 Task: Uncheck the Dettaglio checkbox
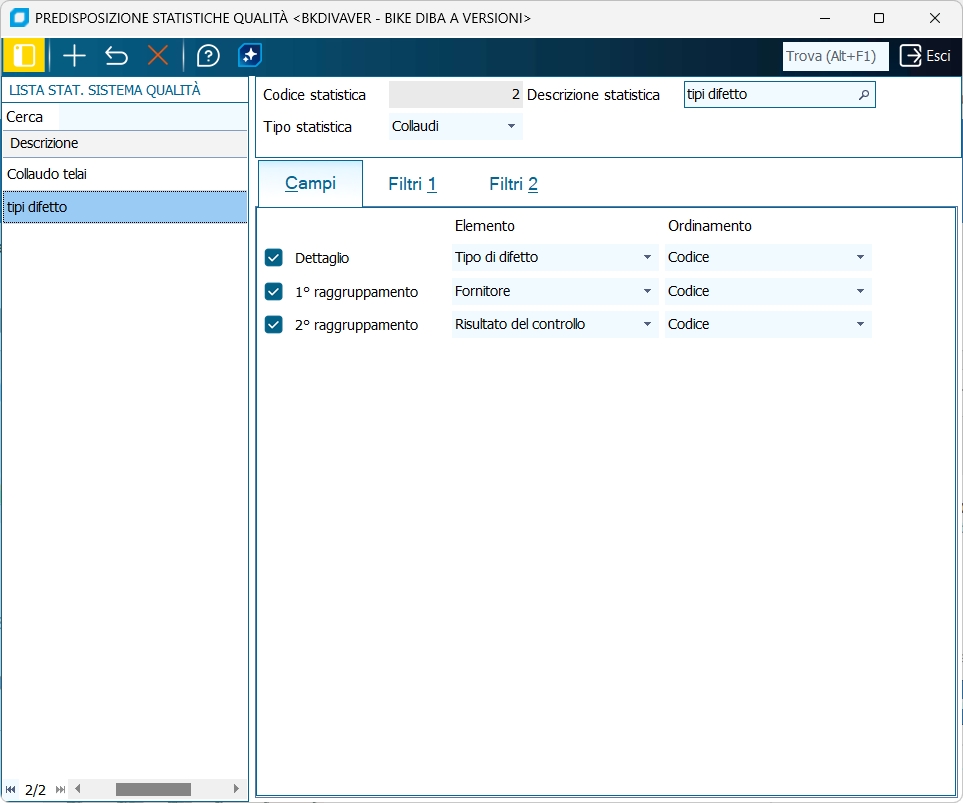pos(274,258)
